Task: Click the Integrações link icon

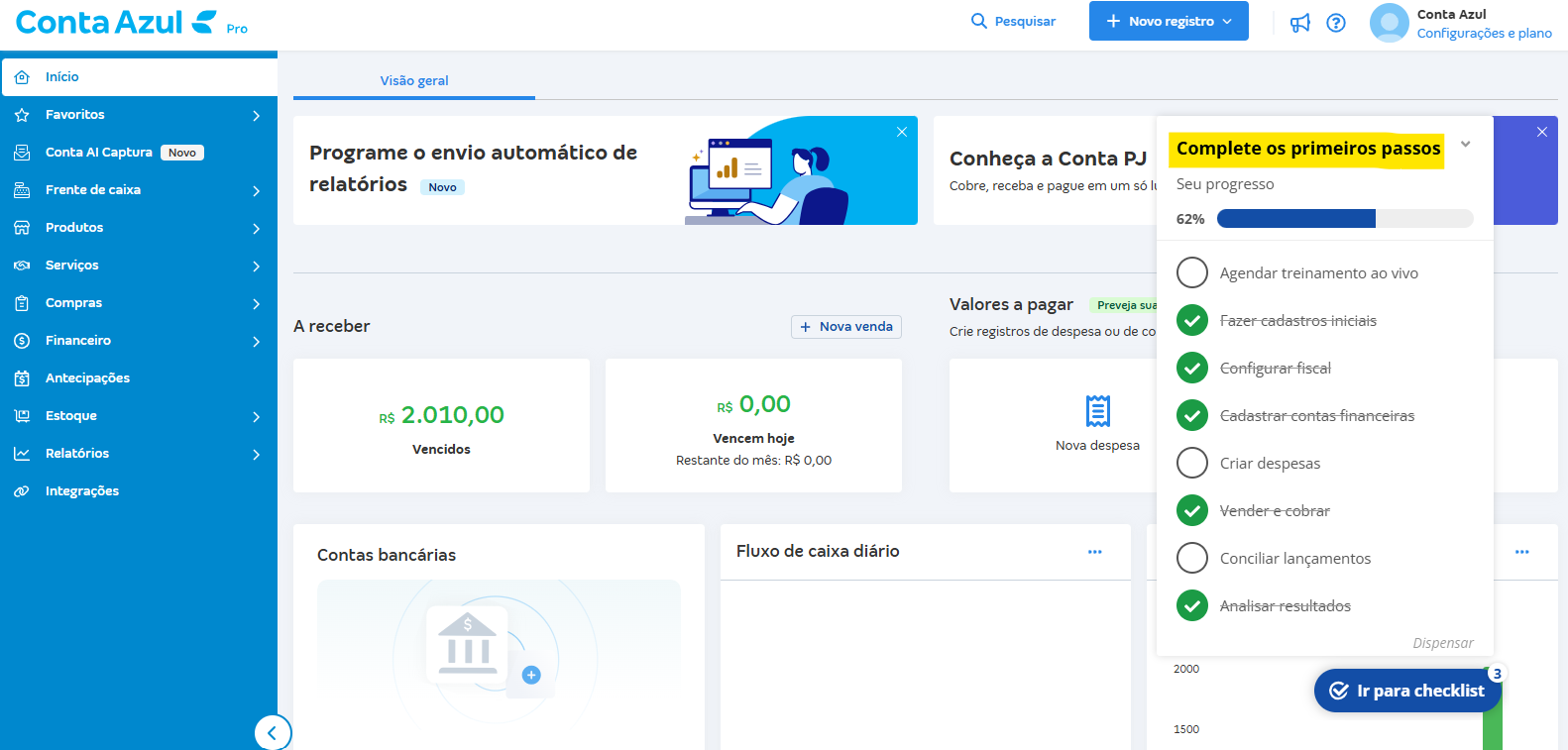Action: tap(22, 491)
